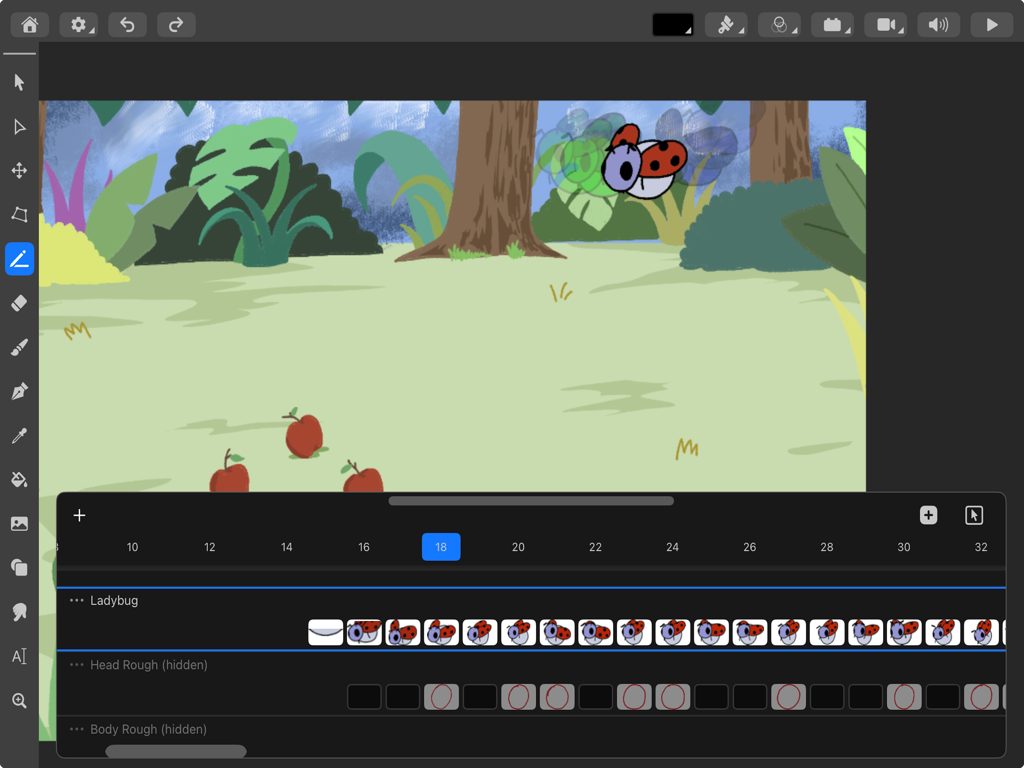Enable the timeline selection mode cursor
Image resolution: width=1024 pixels, height=768 pixels.
tap(971, 515)
